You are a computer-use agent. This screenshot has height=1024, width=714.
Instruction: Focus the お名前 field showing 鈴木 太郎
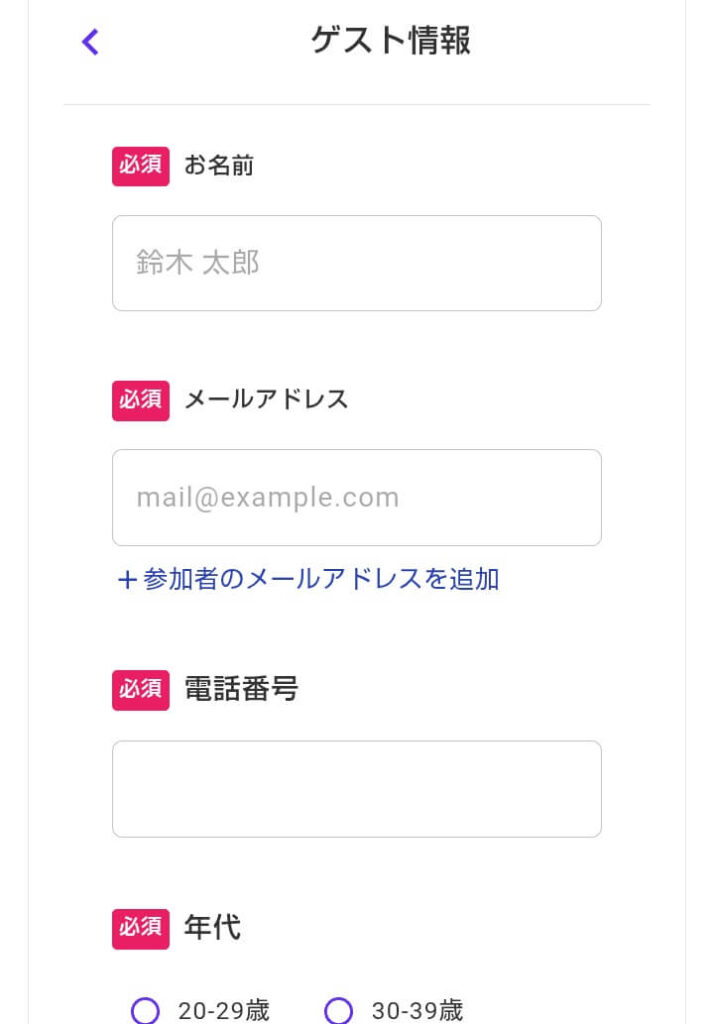tap(357, 263)
